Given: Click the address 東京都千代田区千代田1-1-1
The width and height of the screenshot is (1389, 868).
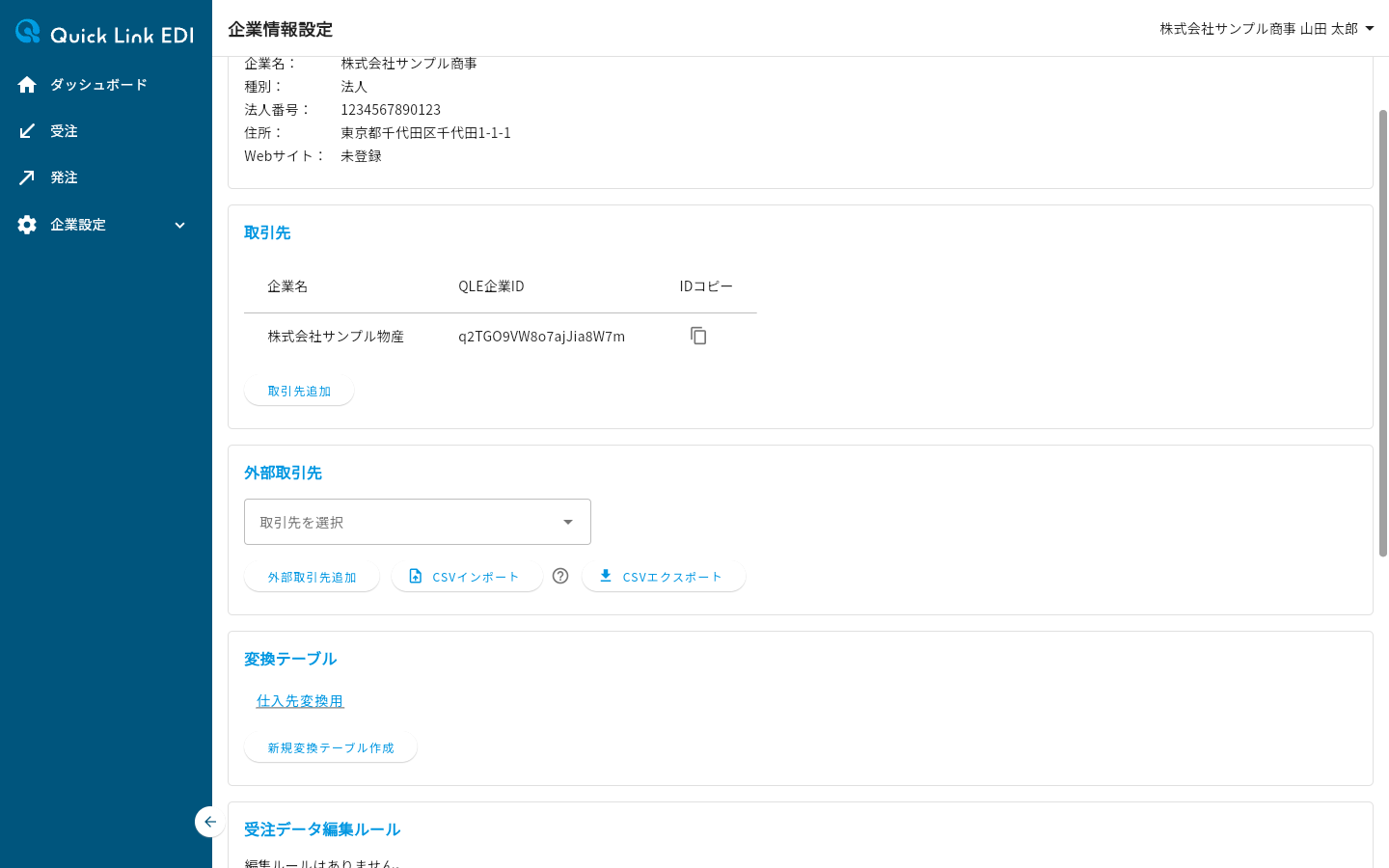Looking at the screenshot, I should point(425,133).
